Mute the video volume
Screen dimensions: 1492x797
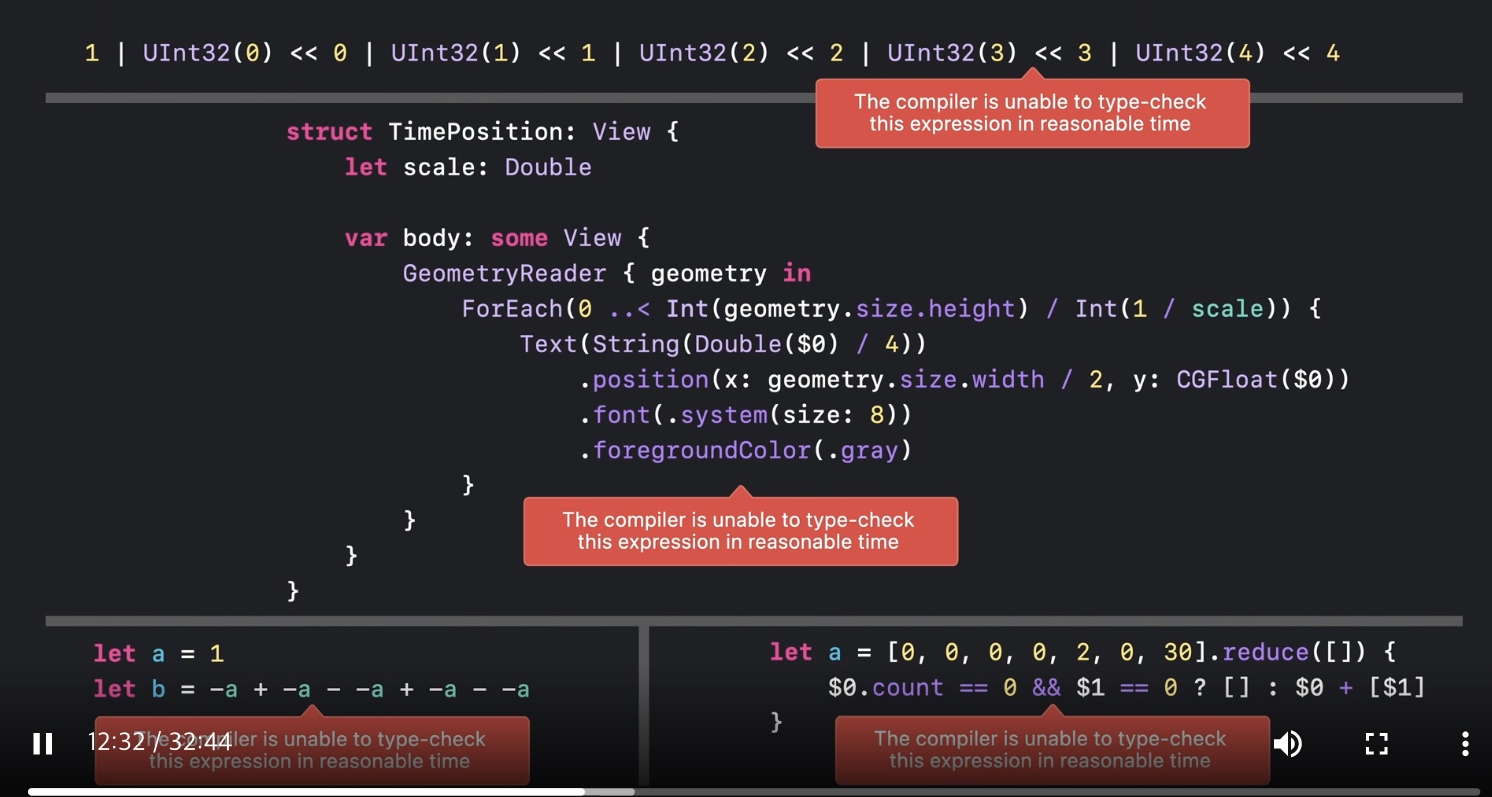[1288, 743]
